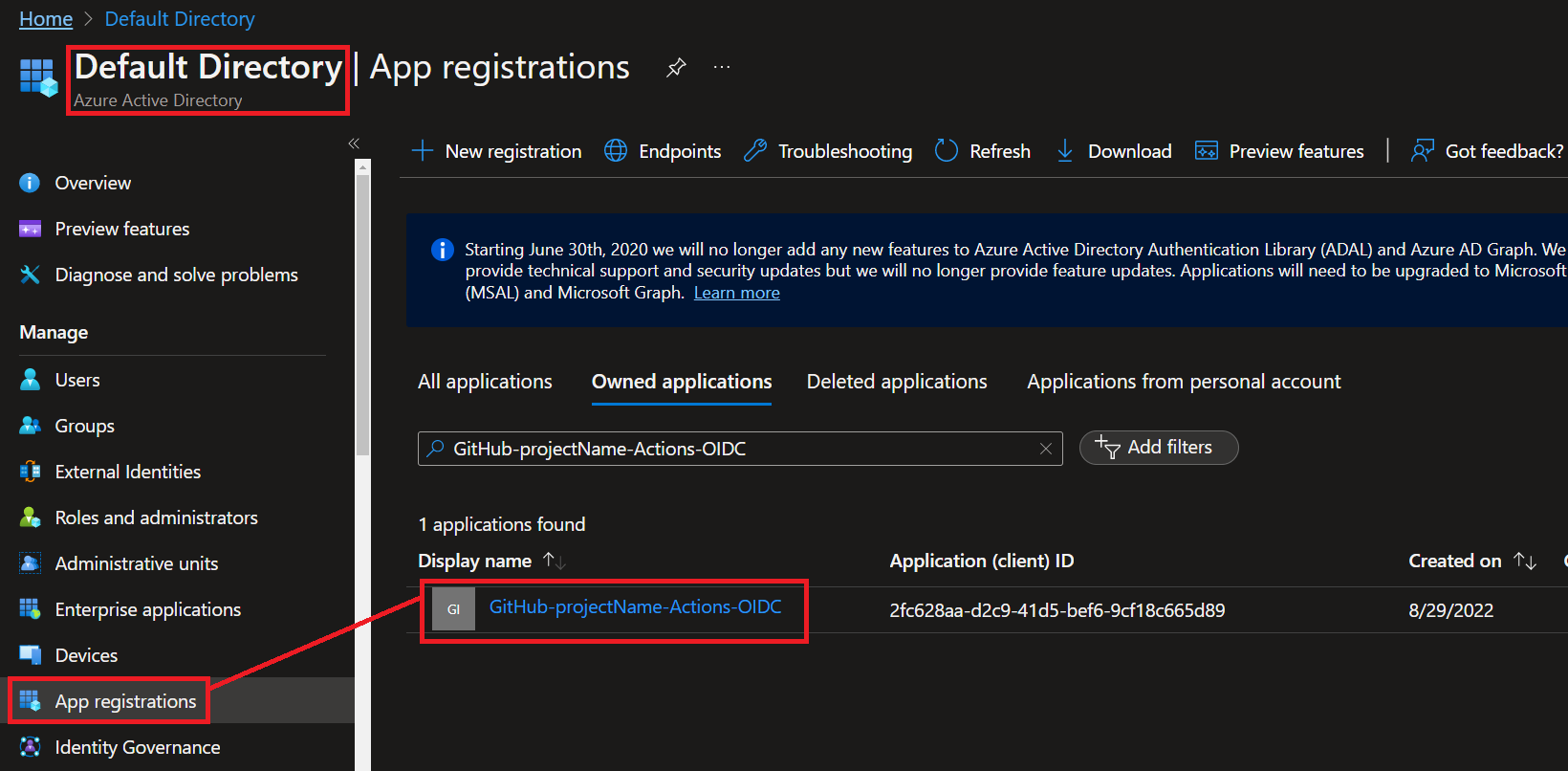Screen dimensions: 1568x771
Task: Click the Endpoints globe icon
Action: (616, 151)
